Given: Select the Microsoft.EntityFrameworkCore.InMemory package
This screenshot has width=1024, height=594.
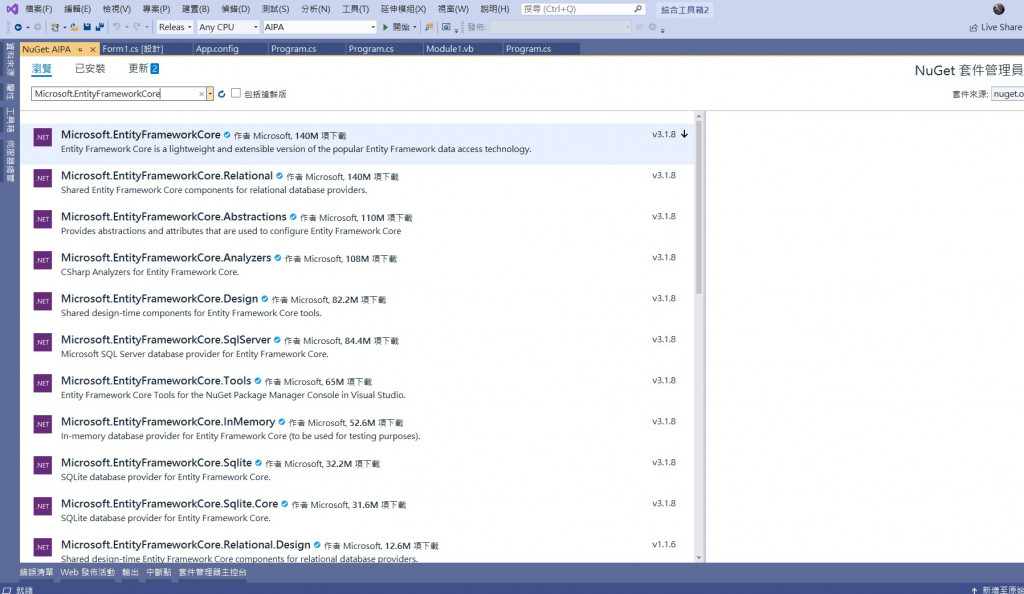Looking at the screenshot, I should (358, 428).
